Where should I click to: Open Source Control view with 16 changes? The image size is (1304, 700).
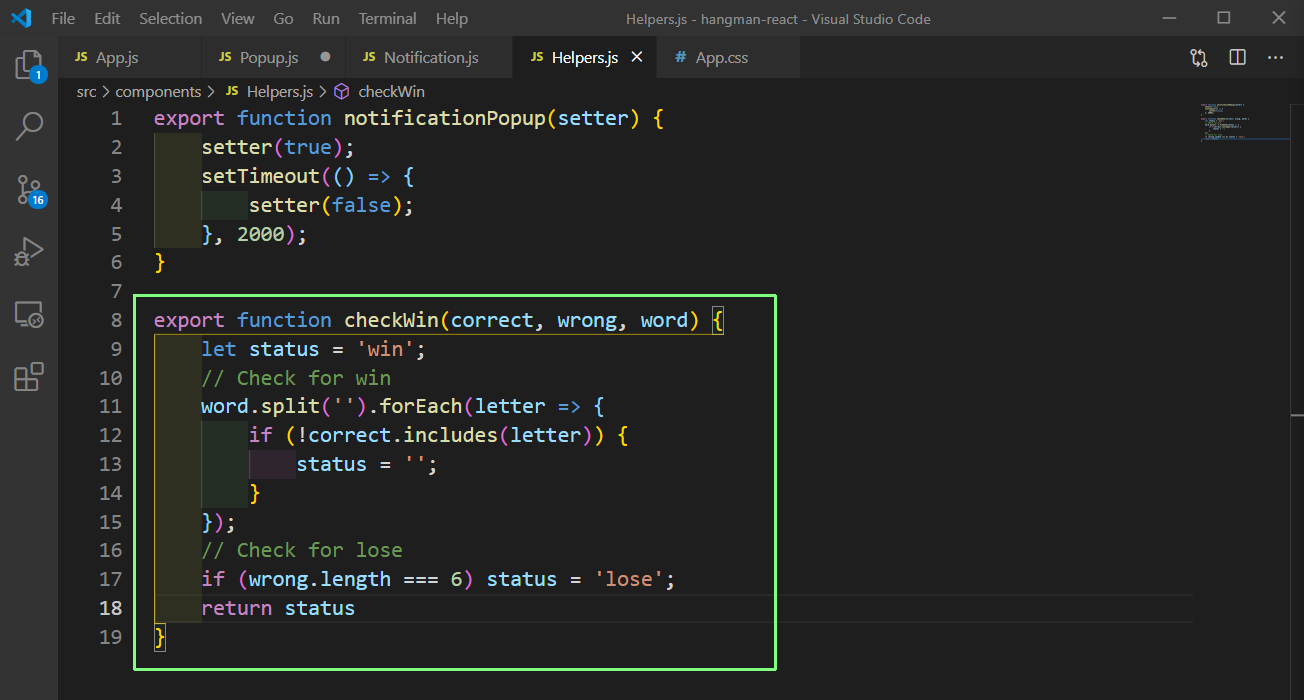(30, 190)
